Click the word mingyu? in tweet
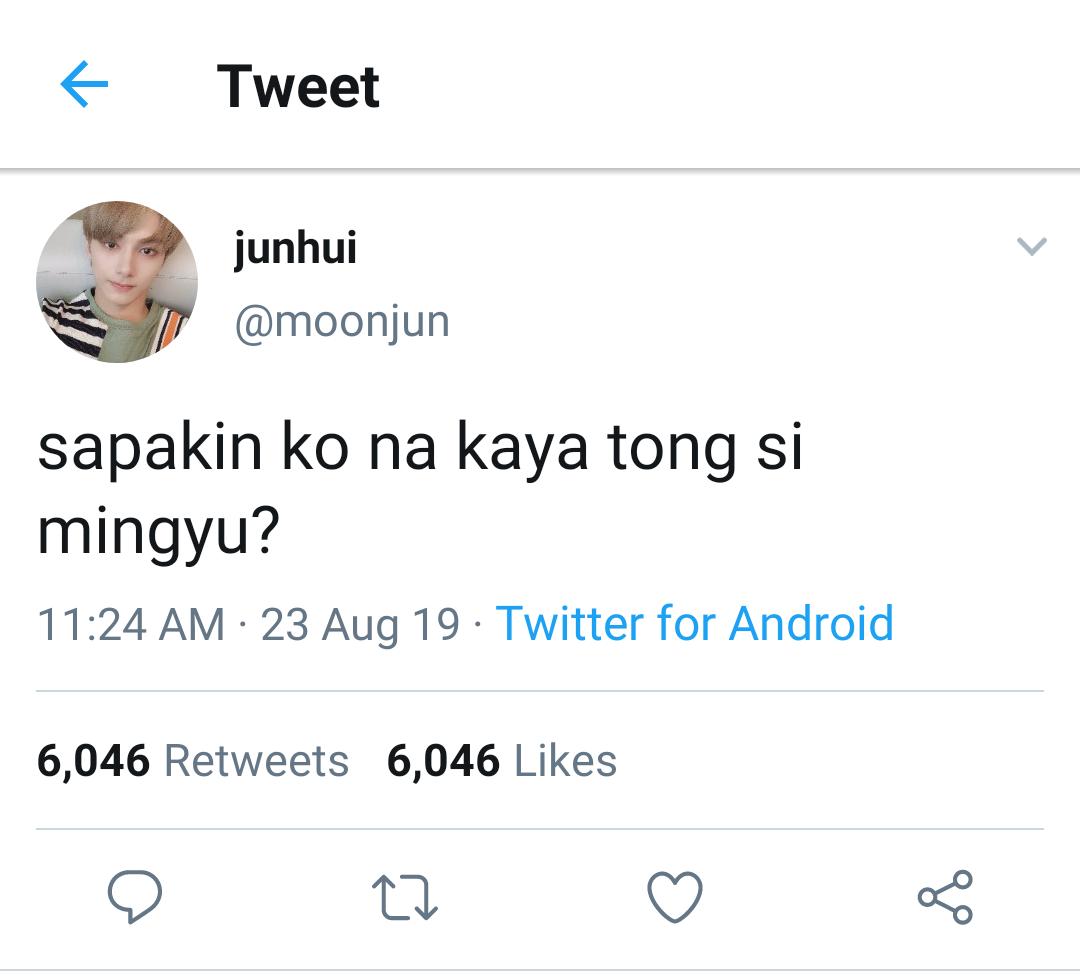This screenshot has height=977, width=1080. coord(158,533)
